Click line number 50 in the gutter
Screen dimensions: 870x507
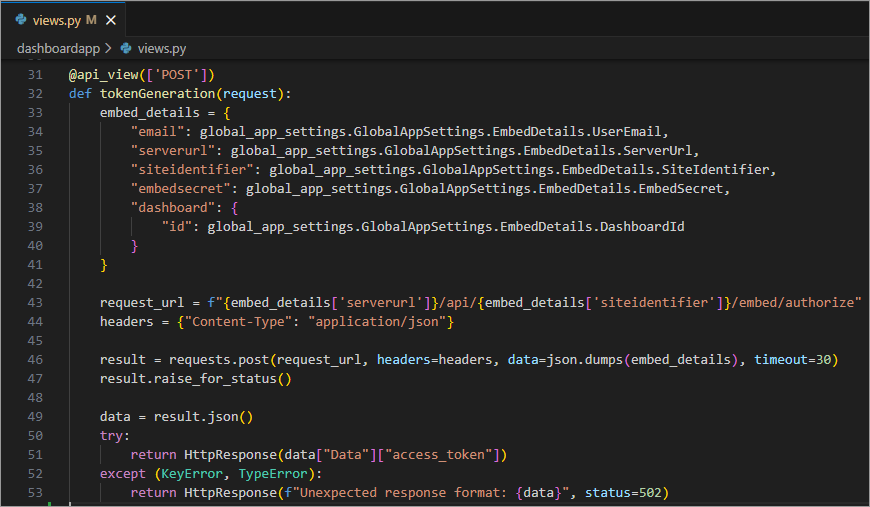click(35, 436)
